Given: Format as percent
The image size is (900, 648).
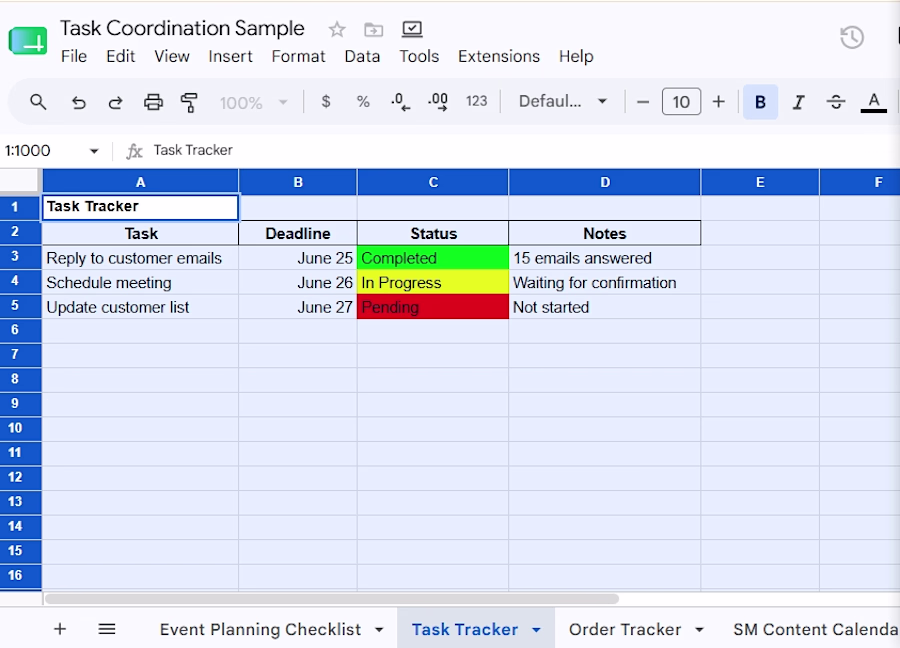Looking at the screenshot, I should point(363,102).
